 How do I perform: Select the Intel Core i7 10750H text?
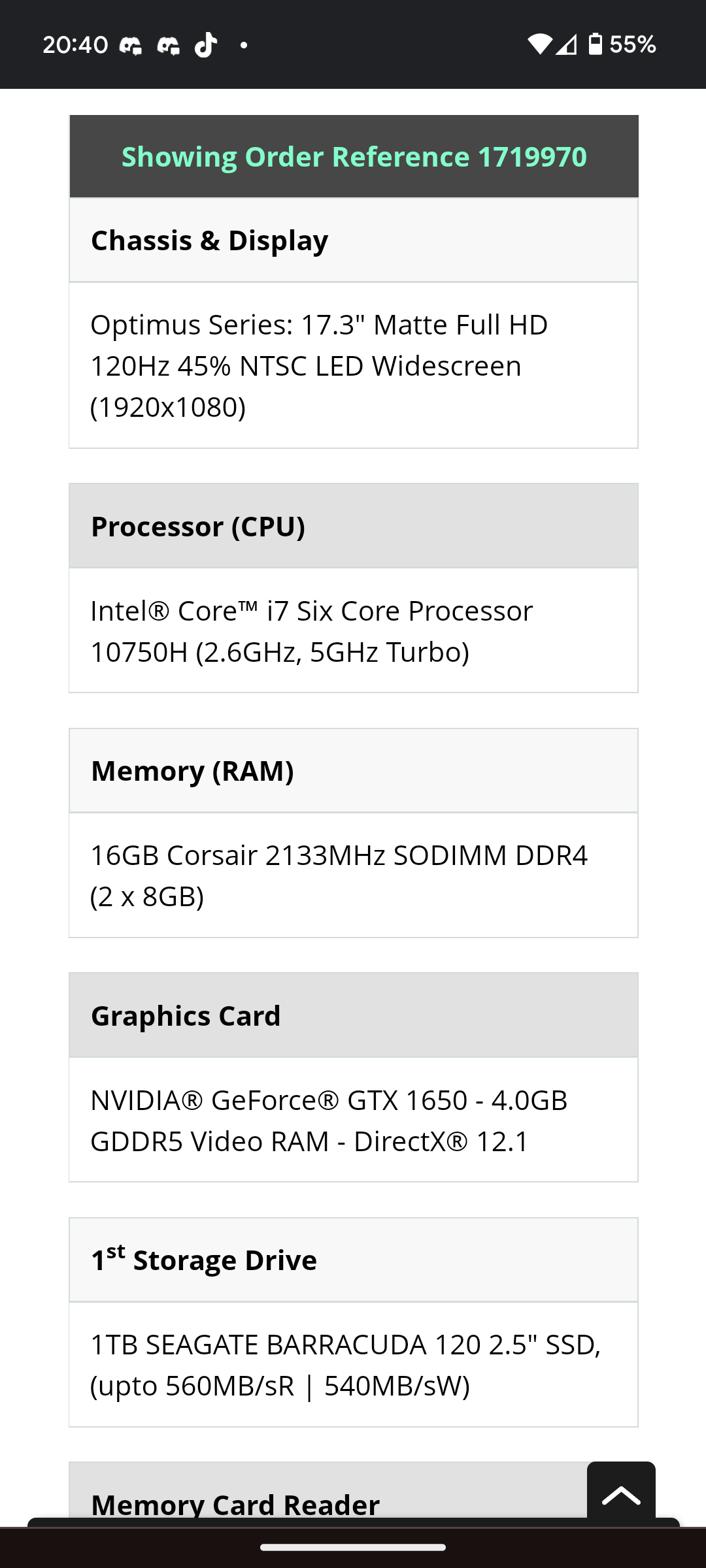click(312, 631)
